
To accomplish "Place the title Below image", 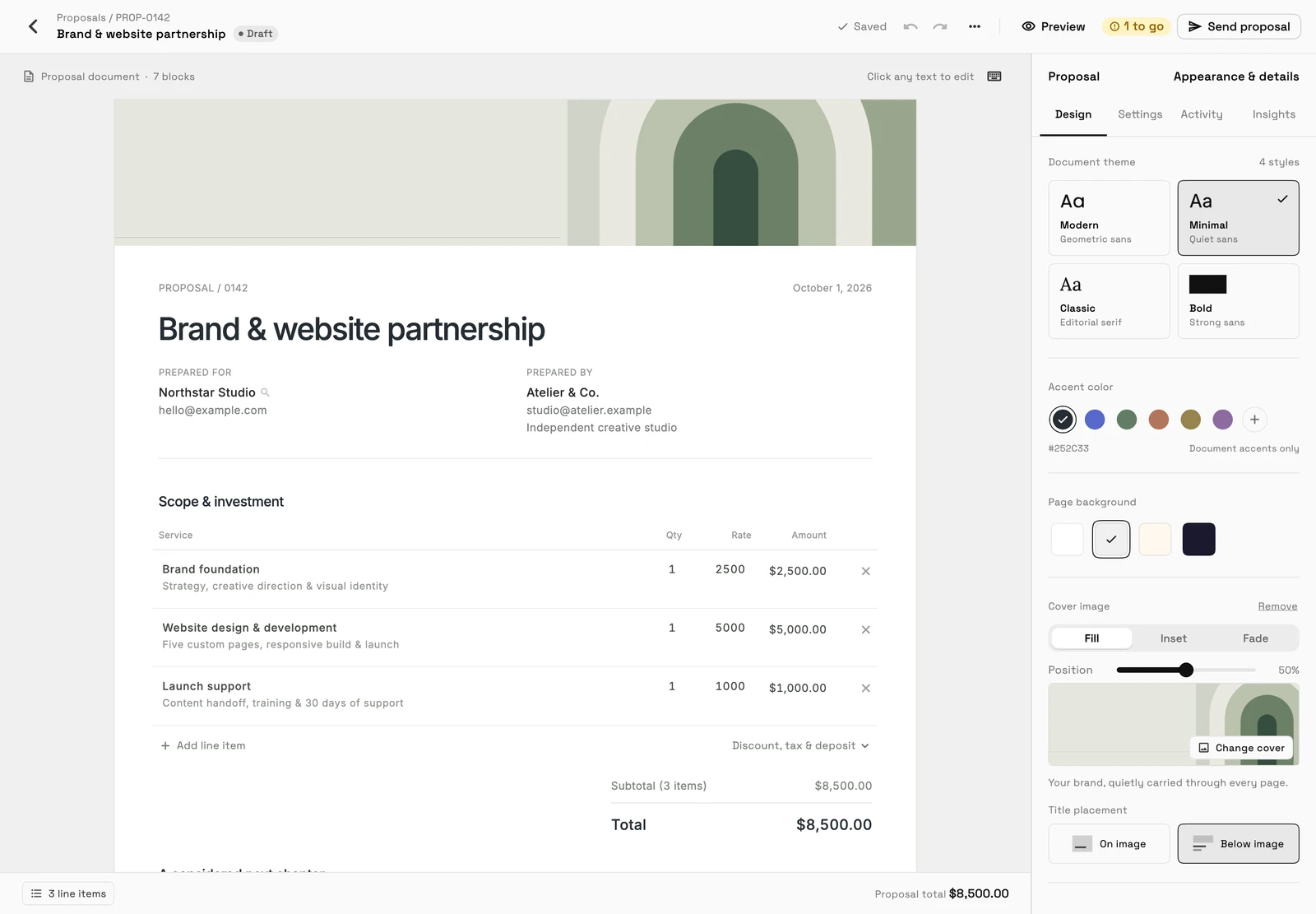I will tap(1238, 844).
